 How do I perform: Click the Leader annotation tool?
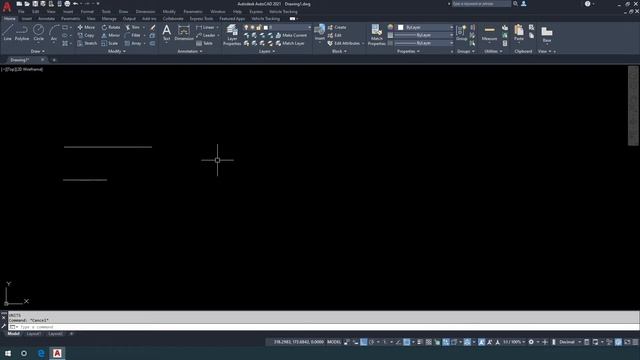(x=206, y=36)
